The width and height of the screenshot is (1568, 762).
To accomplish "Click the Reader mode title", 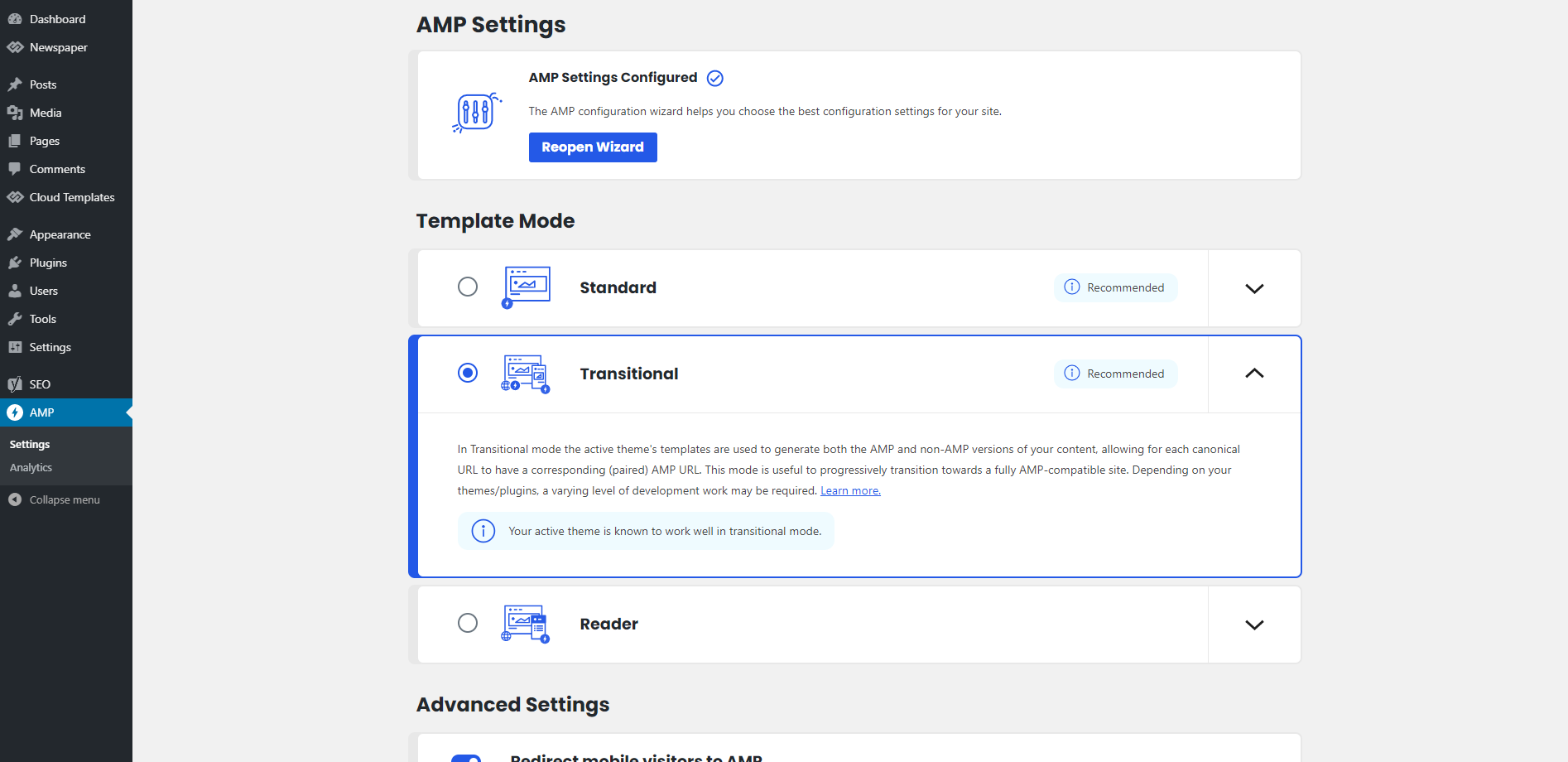I will click(x=609, y=625).
